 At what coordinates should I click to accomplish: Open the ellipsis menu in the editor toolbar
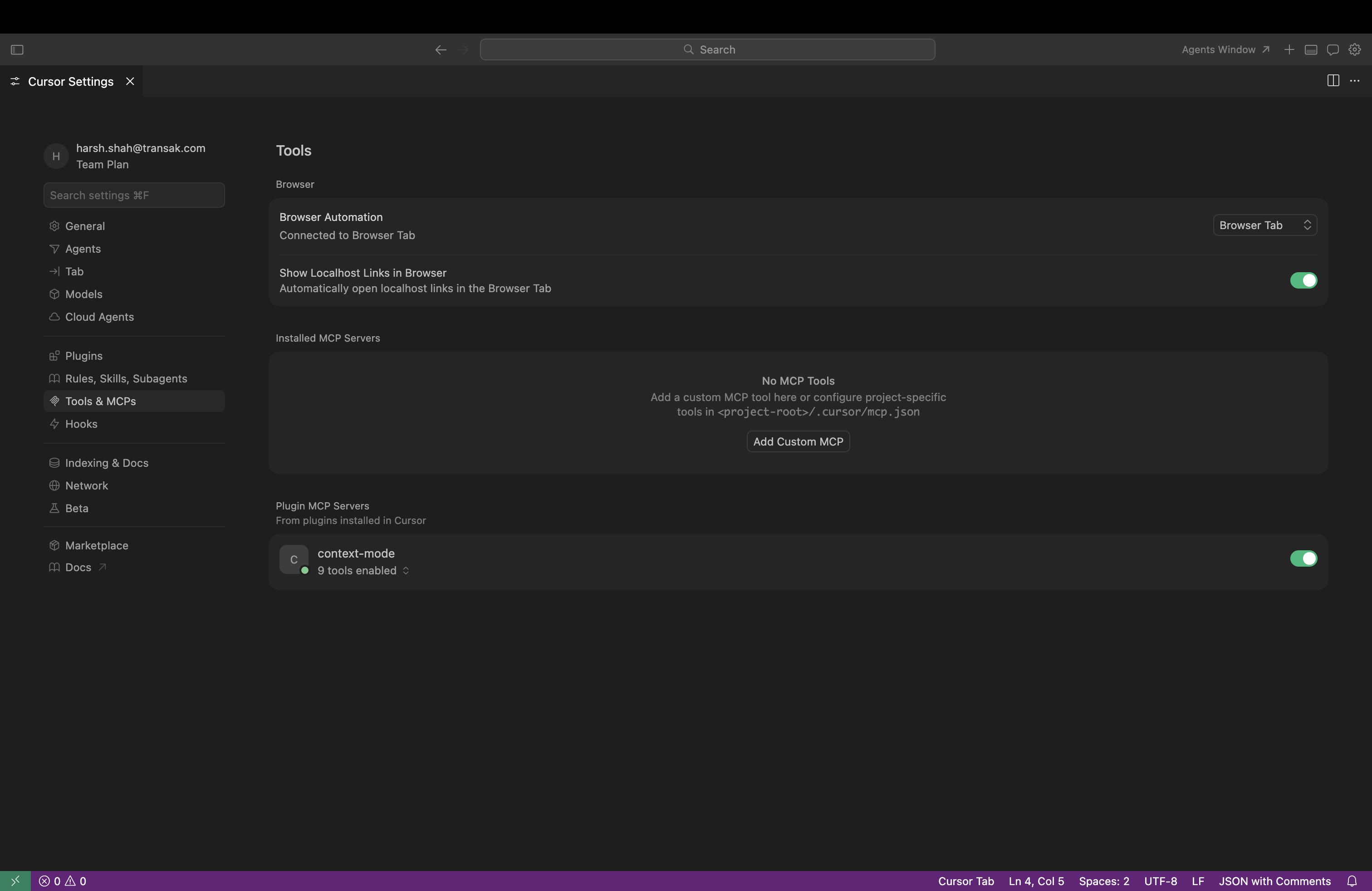(x=1355, y=81)
